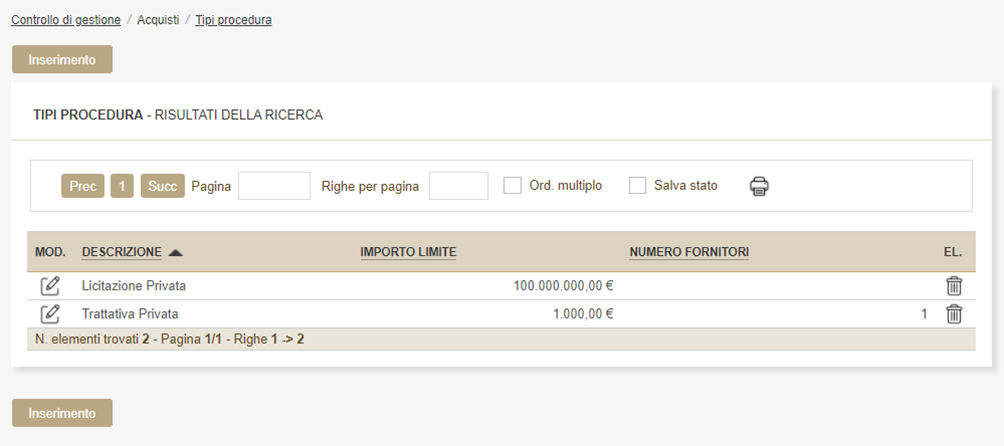Click the edit icon for Licitazione Privata
Image resolution: width=1004 pixels, height=446 pixels.
50,286
